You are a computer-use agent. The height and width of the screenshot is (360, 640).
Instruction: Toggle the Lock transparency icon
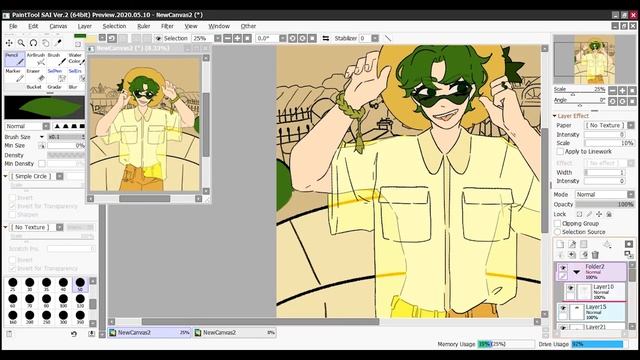579,214
